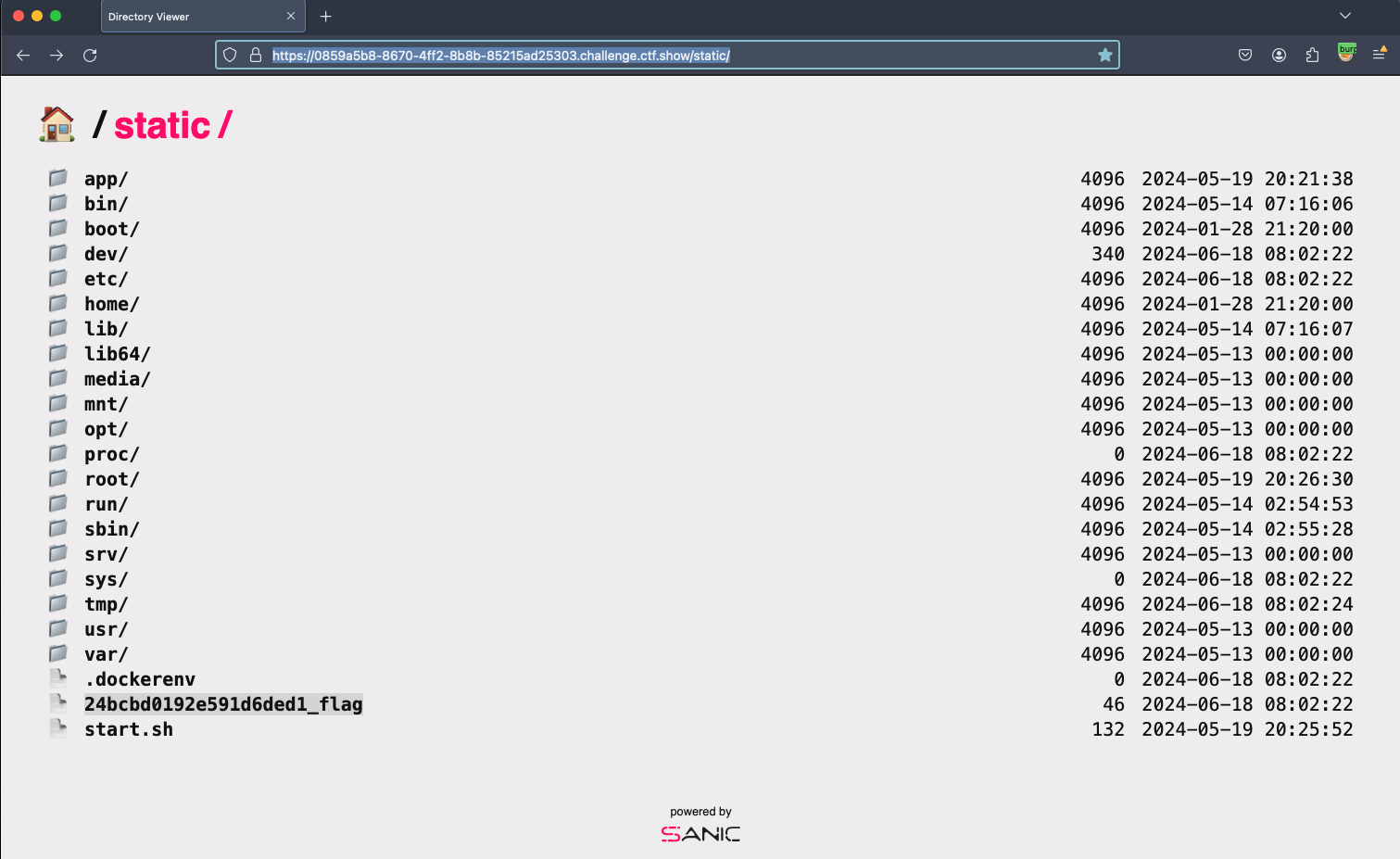1400x859 pixels.
Task: Click the shield tracking protection icon
Action: point(230,56)
